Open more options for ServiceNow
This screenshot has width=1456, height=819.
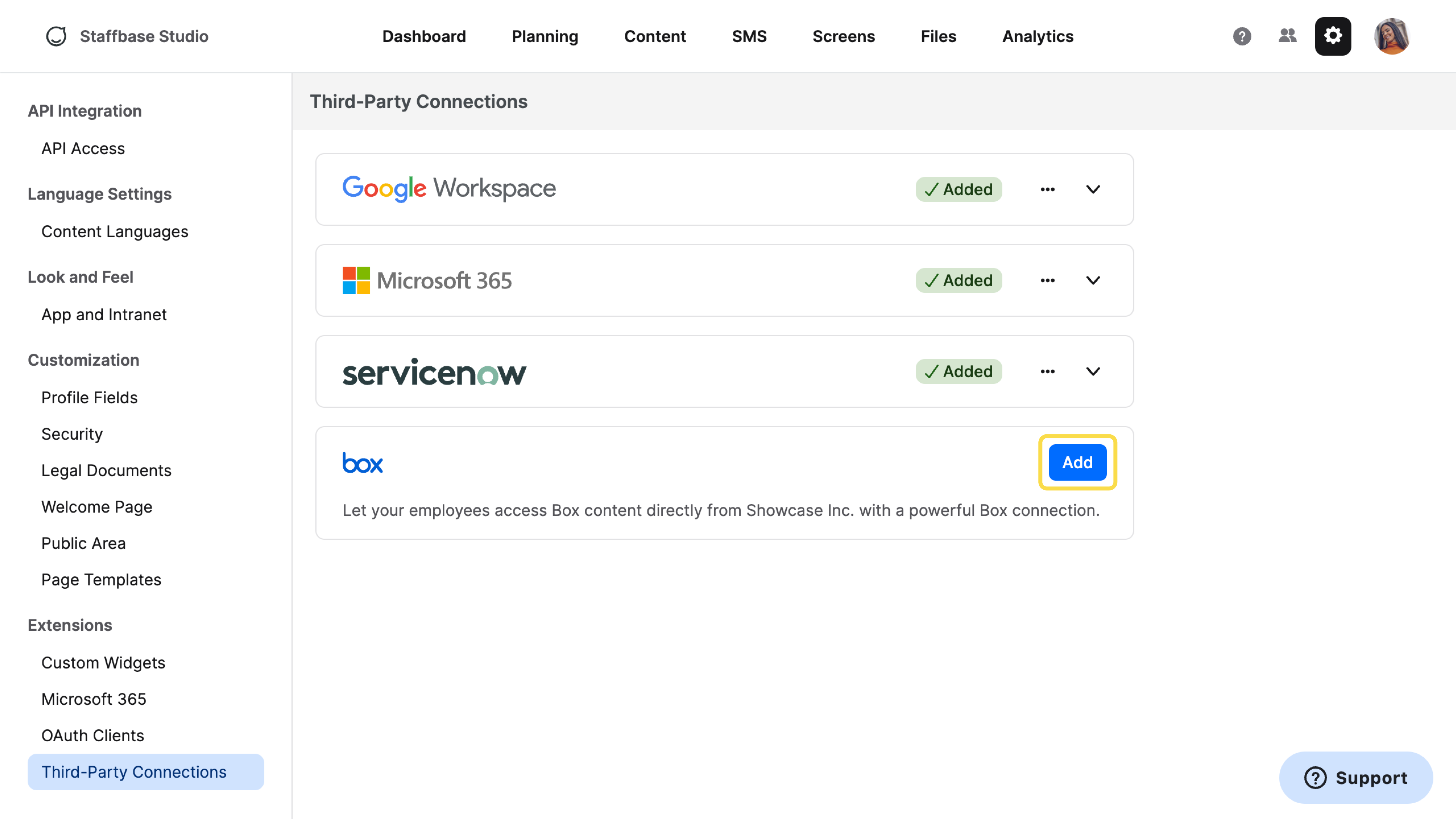1047,372
